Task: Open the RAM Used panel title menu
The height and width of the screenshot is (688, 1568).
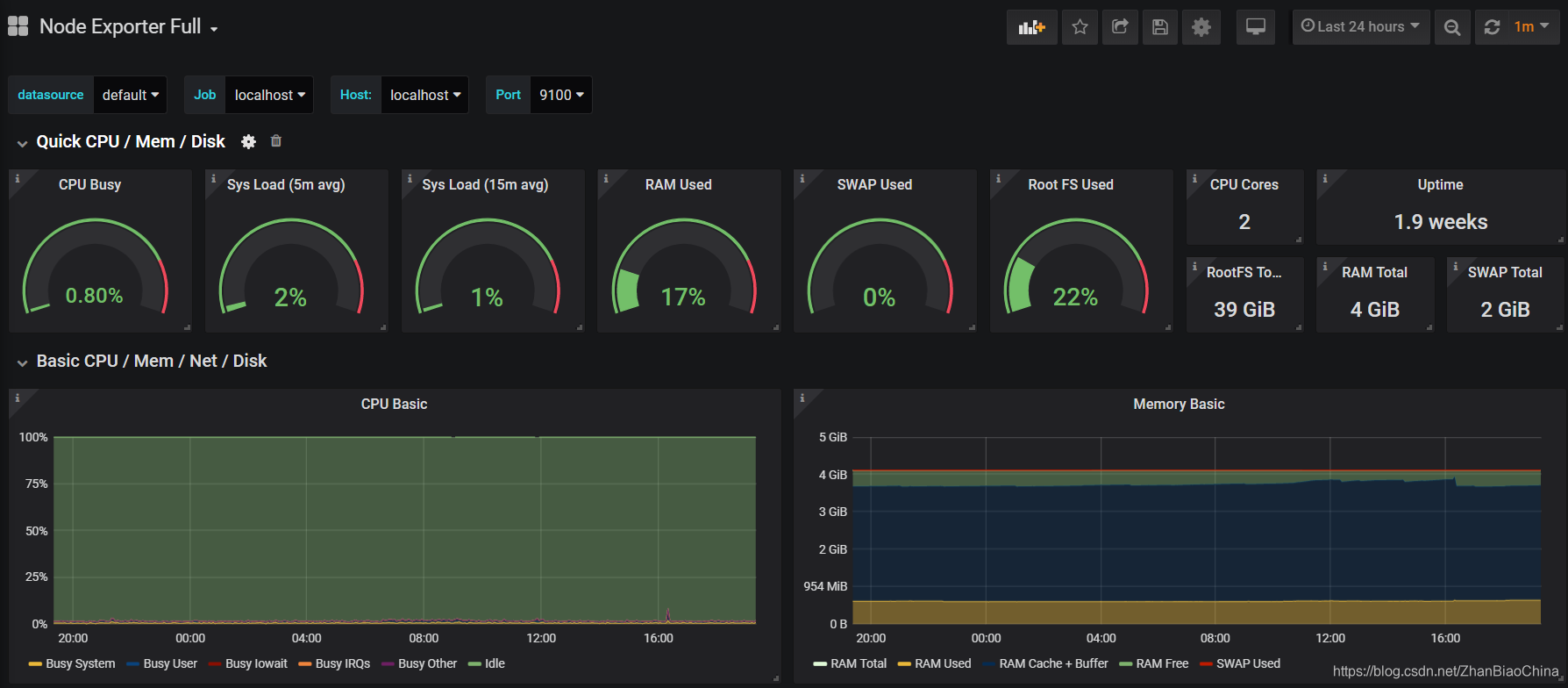Action: (679, 184)
